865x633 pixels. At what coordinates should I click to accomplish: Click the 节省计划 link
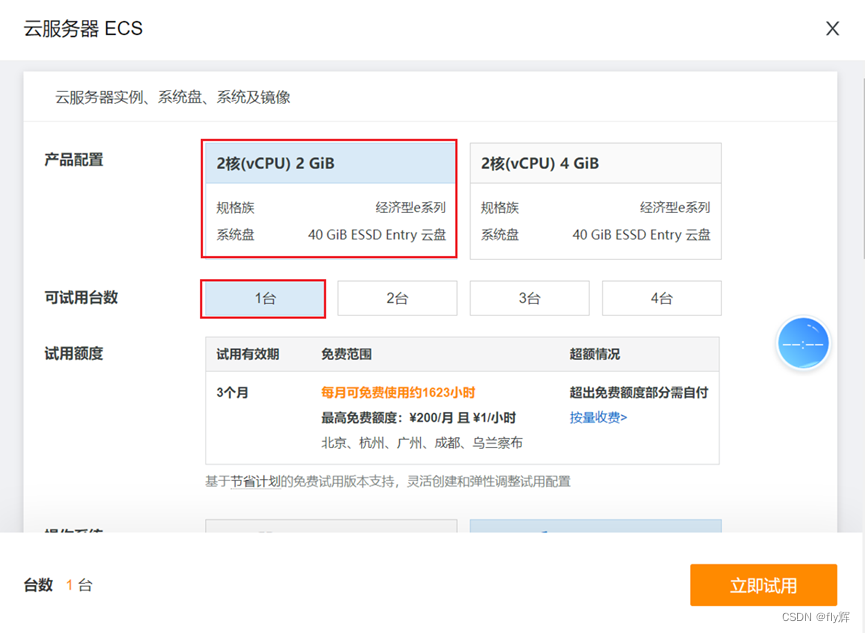[256, 482]
